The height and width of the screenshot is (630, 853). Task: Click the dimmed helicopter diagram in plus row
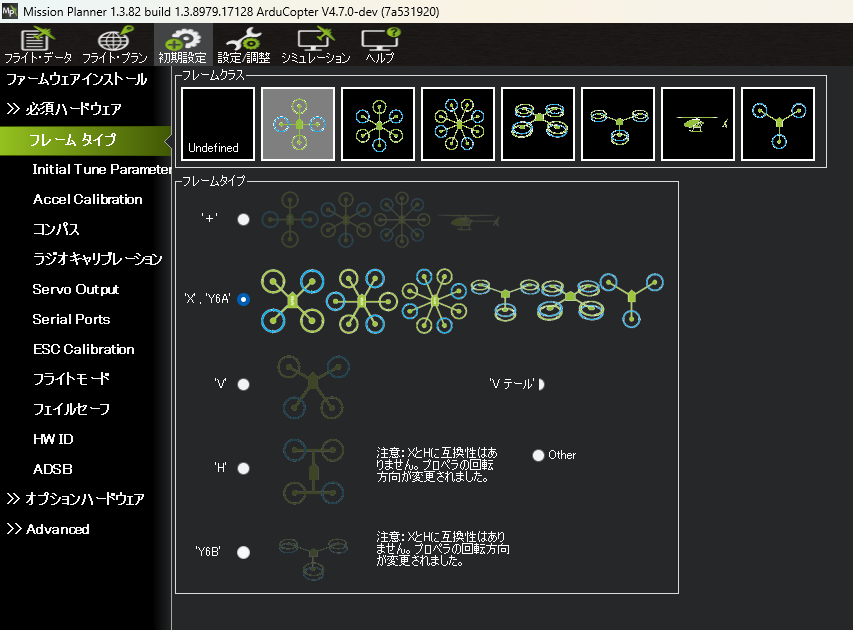[x=468, y=221]
